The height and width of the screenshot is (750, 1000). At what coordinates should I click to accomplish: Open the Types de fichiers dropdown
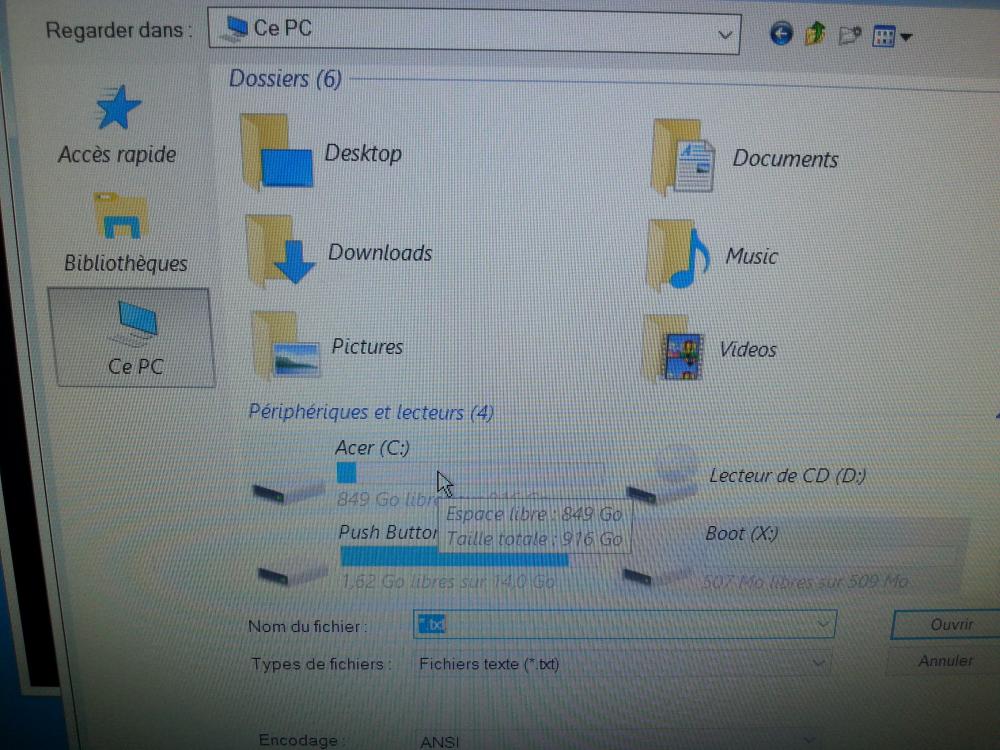point(622,664)
